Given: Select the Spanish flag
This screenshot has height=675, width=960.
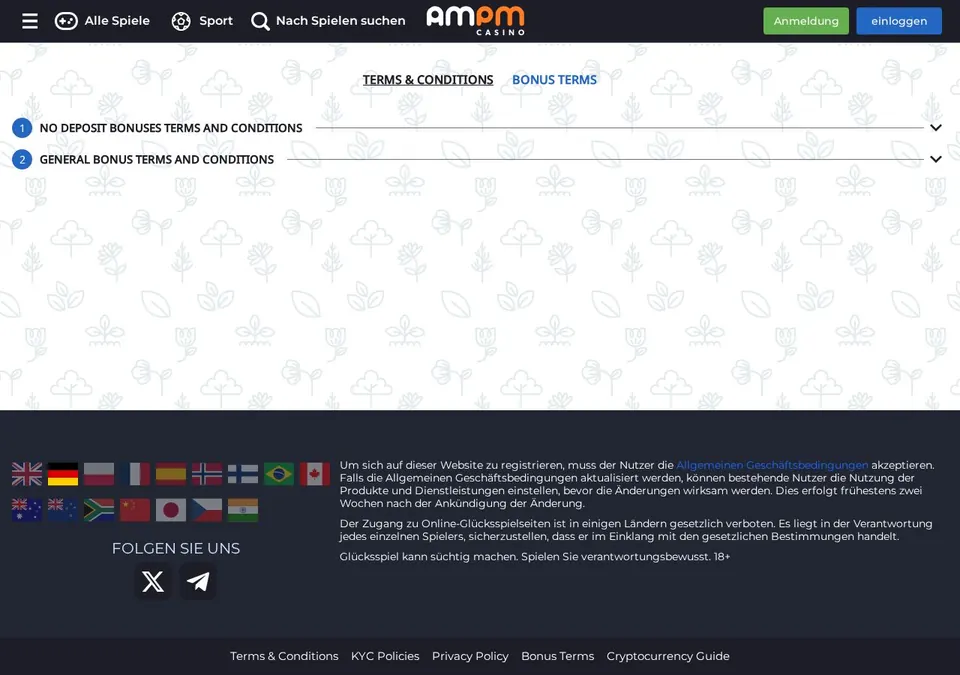Looking at the screenshot, I should (171, 474).
